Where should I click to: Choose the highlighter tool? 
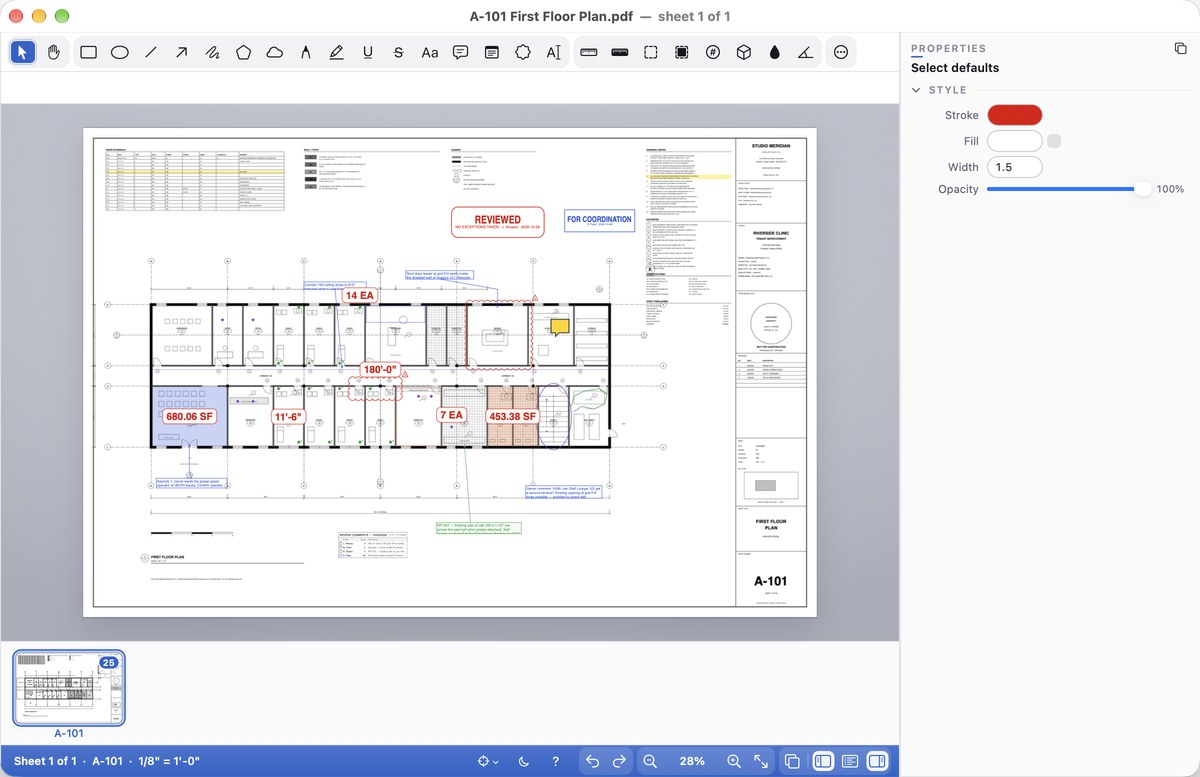coord(336,52)
